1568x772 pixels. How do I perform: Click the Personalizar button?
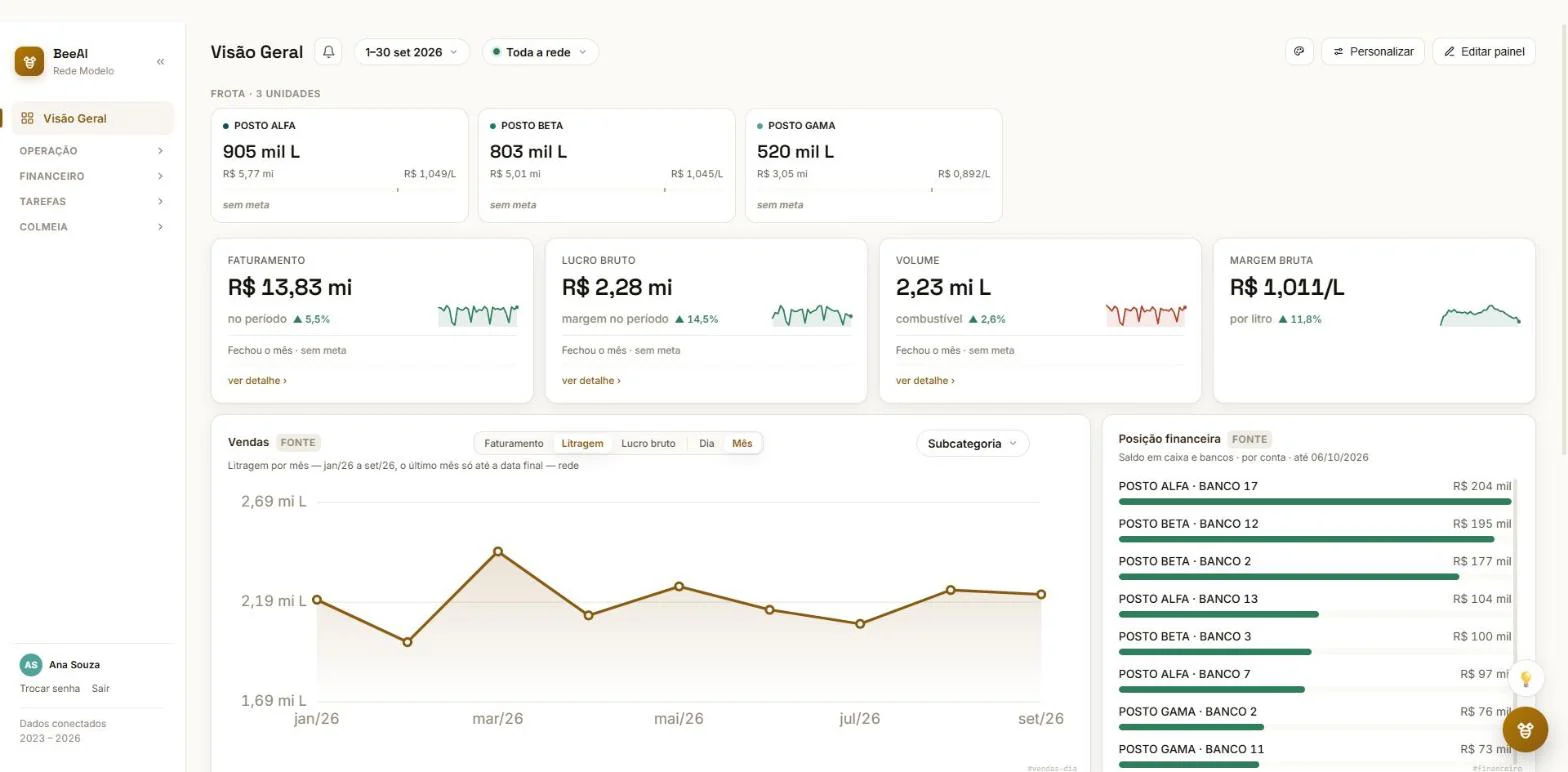point(1373,51)
